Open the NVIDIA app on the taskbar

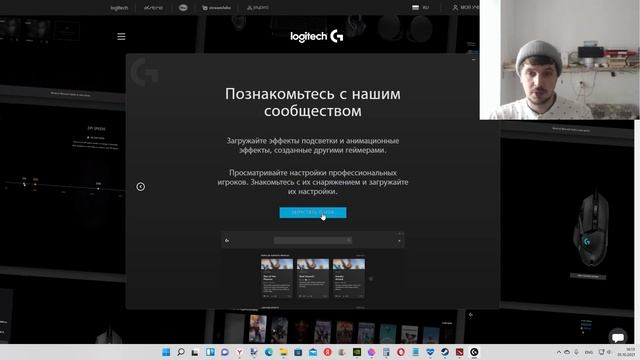click(x=357, y=352)
